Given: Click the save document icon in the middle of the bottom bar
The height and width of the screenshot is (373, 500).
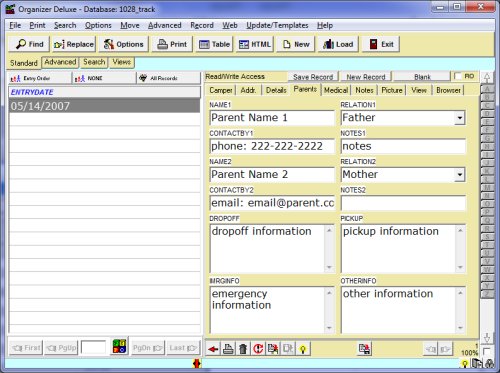Looking at the screenshot, I should click(x=365, y=349).
